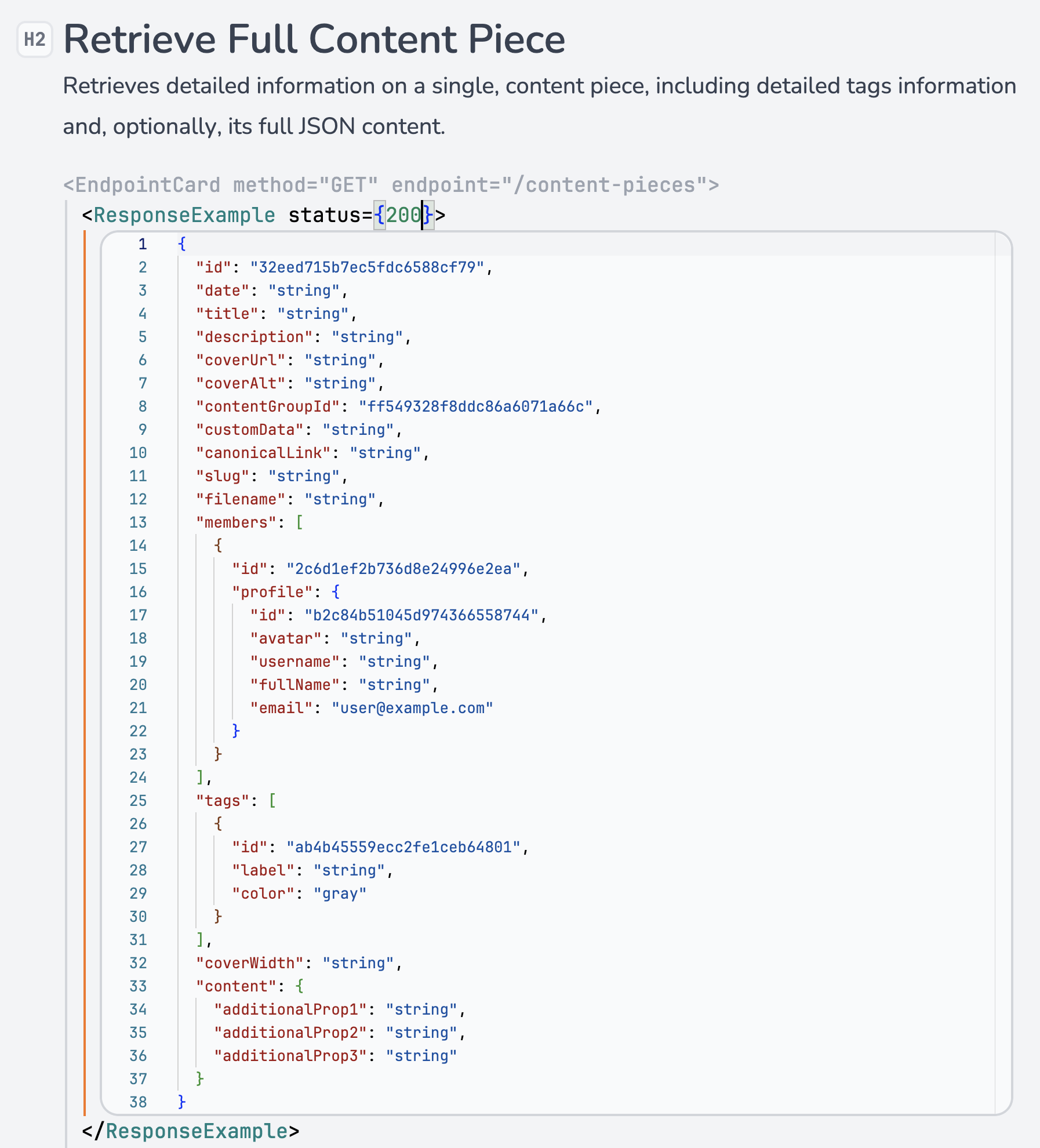The width and height of the screenshot is (1040, 1148).
Task: Click the "profile" object opening brace
Action: [x=336, y=592]
